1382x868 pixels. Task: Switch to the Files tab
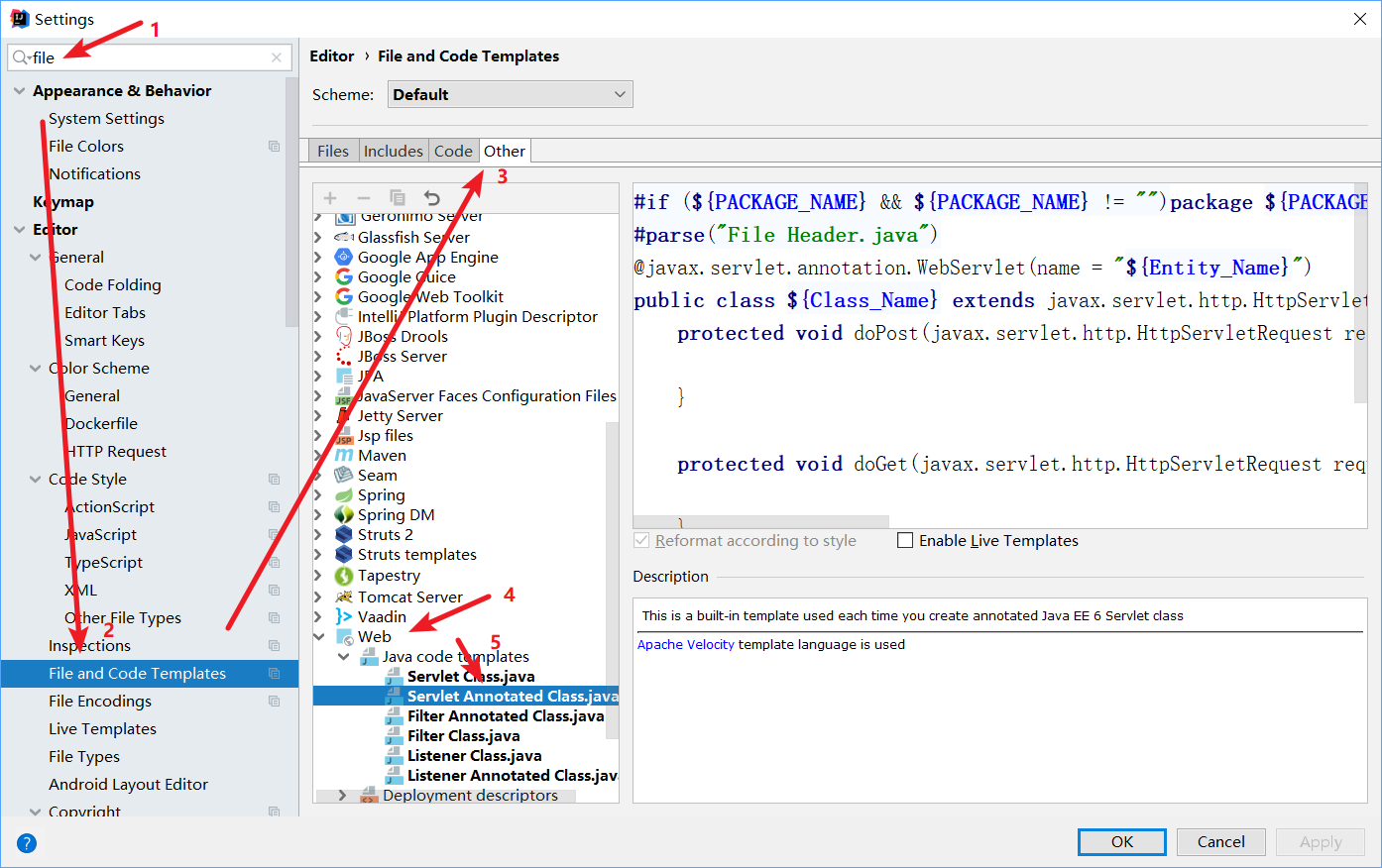333,151
